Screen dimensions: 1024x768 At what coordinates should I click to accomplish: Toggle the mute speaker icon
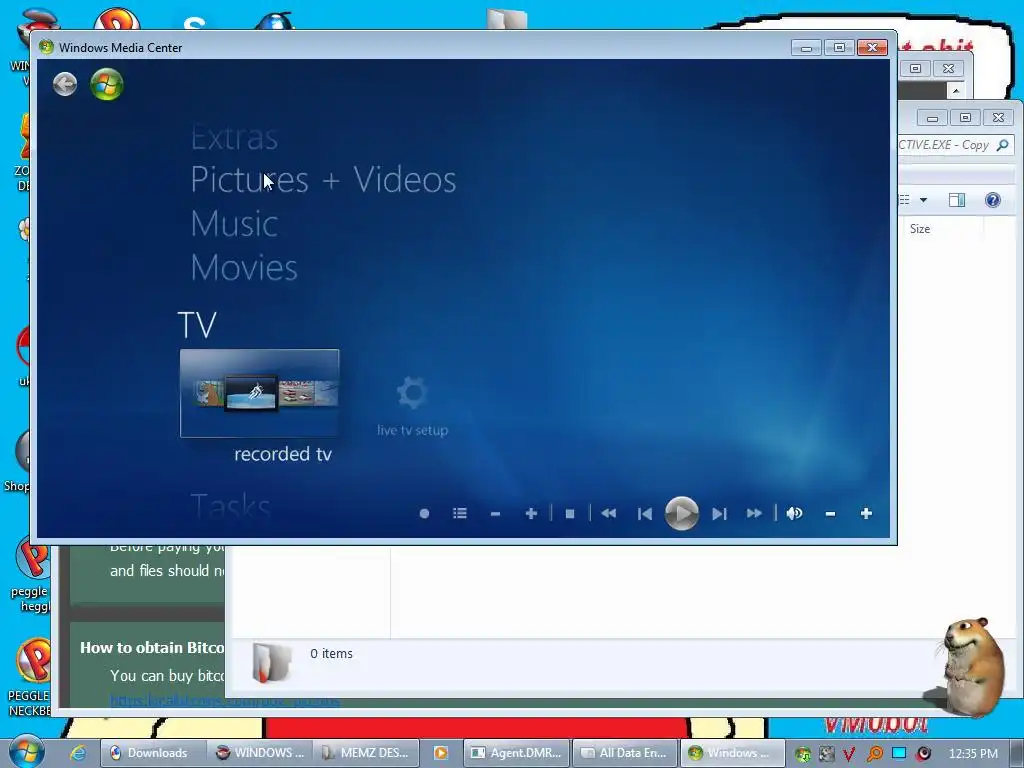tap(794, 513)
